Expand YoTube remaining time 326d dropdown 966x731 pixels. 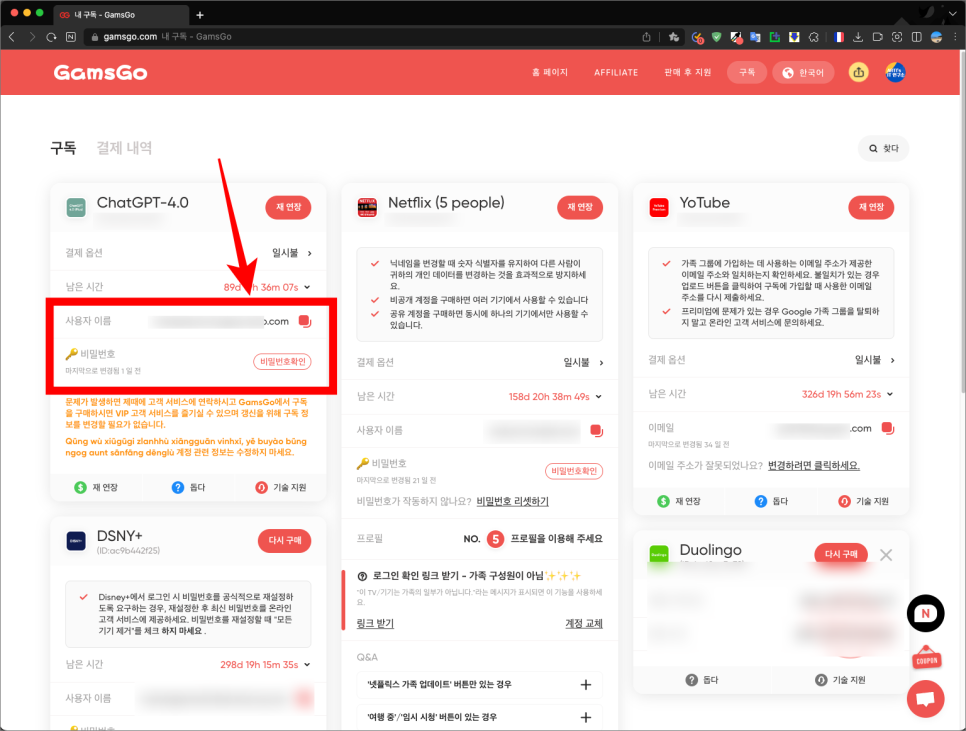coord(890,394)
